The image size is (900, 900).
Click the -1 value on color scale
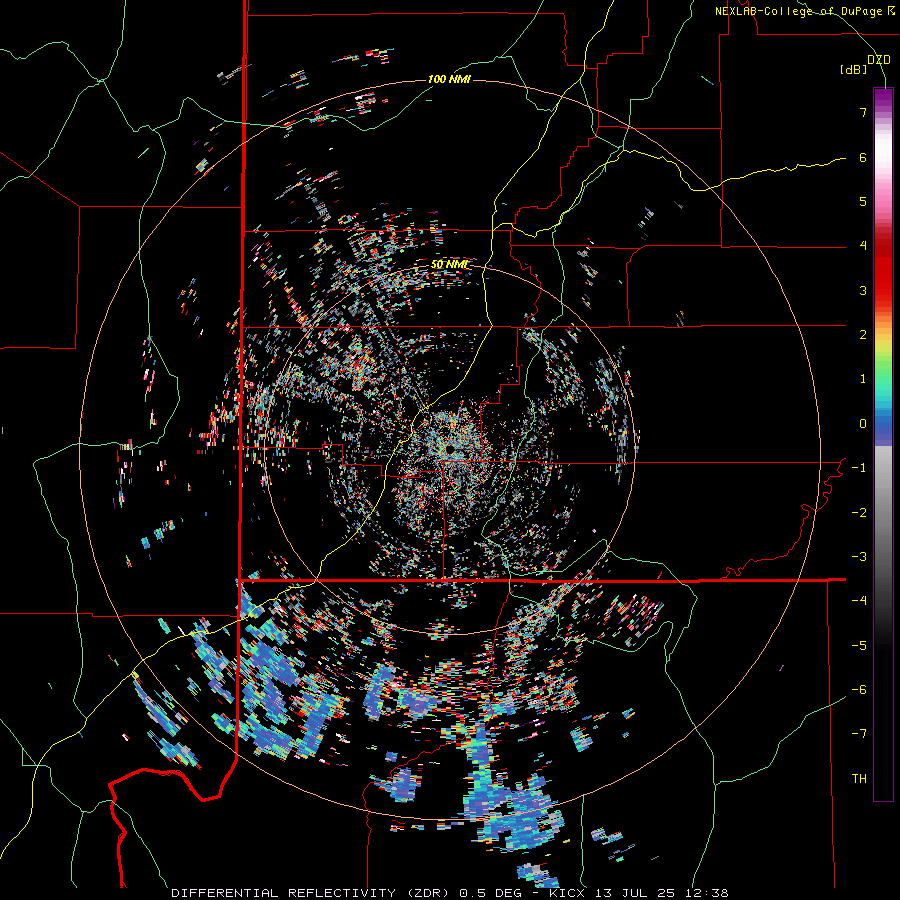pos(859,468)
